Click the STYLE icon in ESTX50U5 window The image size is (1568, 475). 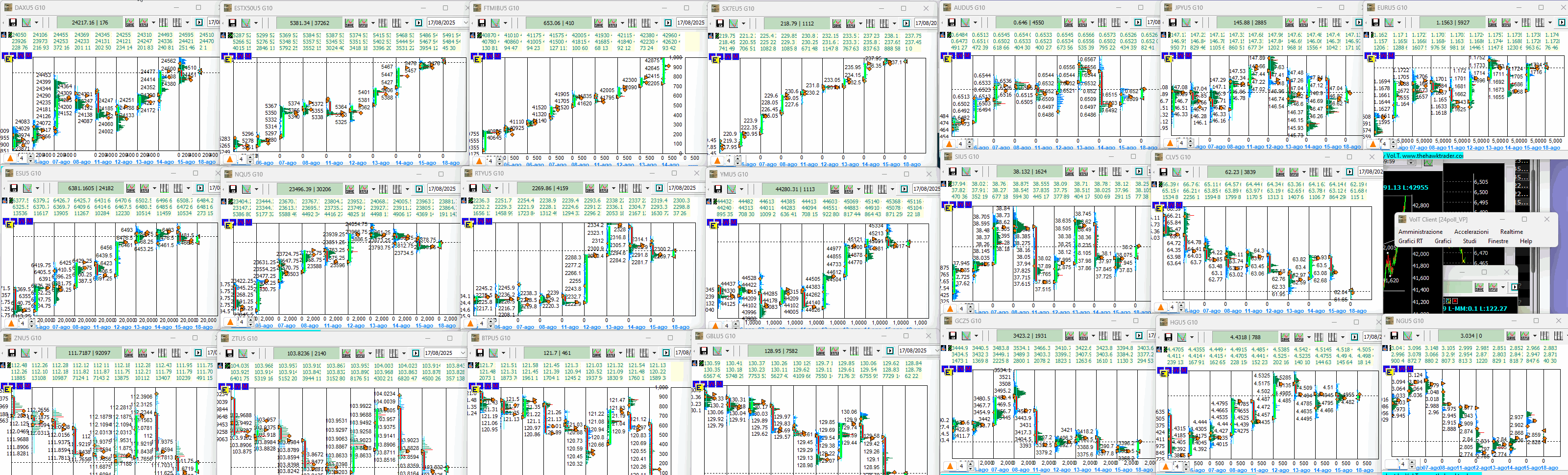[x=364, y=23]
